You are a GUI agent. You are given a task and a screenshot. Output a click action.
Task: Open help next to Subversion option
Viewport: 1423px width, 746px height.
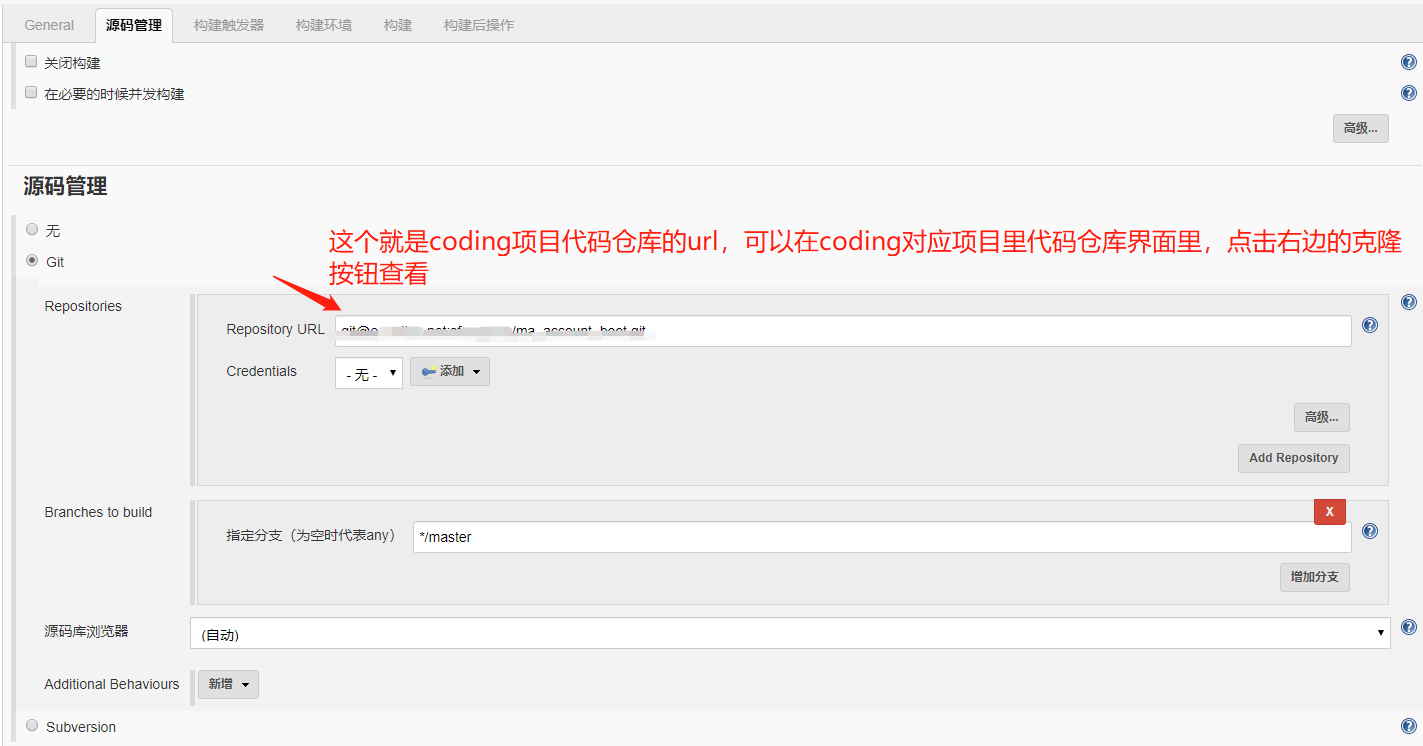point(1408,725)
